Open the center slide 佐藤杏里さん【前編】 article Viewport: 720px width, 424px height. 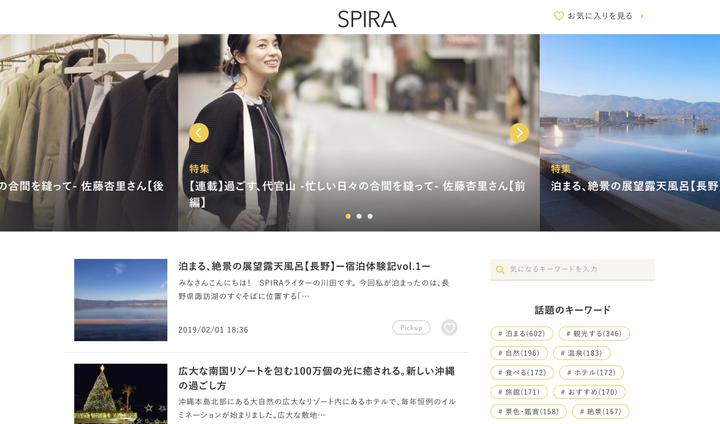359,132
